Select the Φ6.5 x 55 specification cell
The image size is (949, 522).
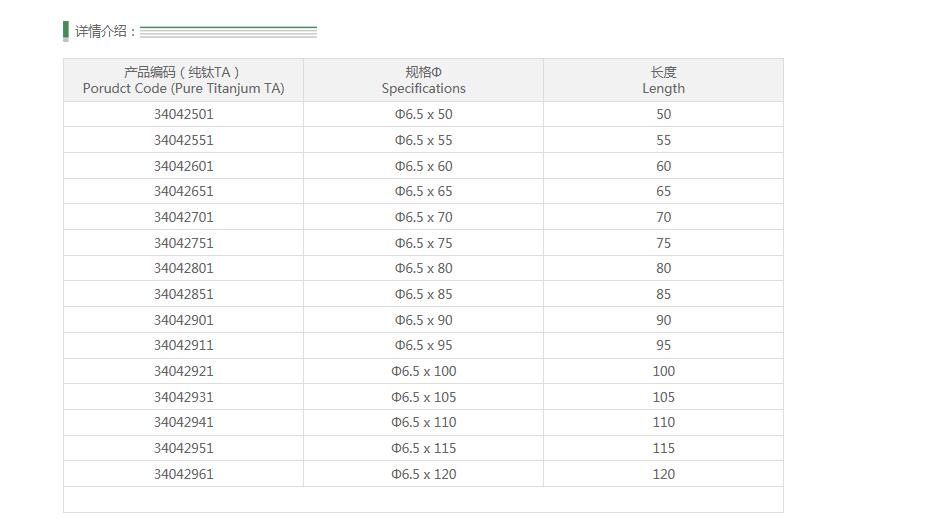coord(423,140)
